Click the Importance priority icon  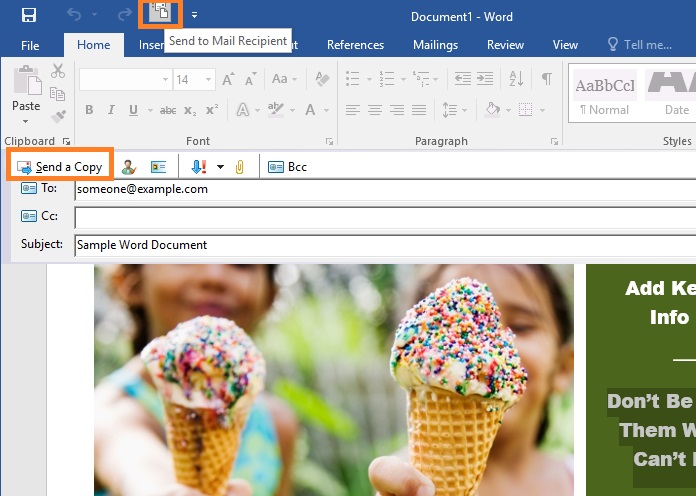(x=199, y=167)
